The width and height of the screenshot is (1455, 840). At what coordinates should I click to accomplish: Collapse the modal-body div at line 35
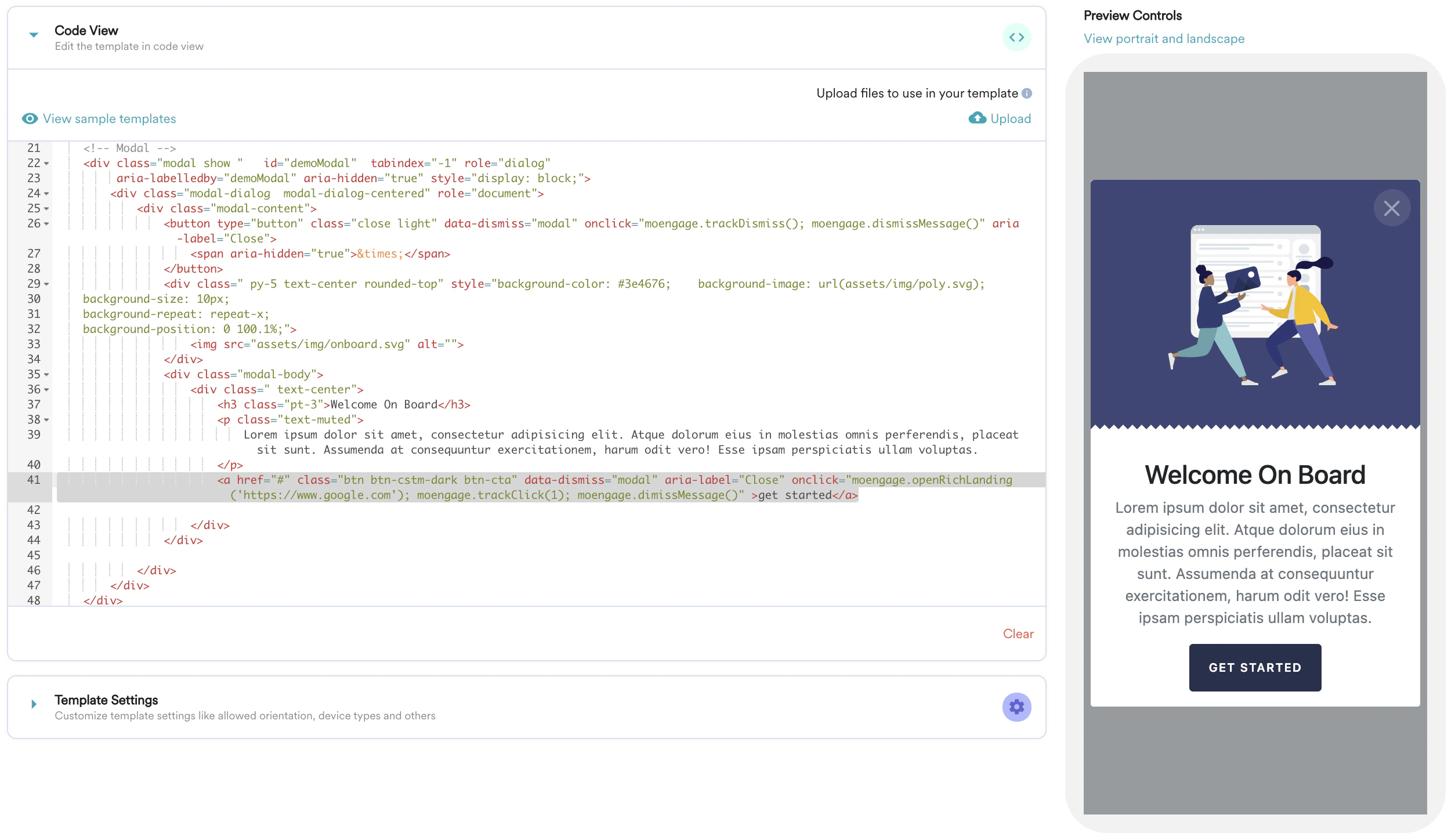(46, 375)
